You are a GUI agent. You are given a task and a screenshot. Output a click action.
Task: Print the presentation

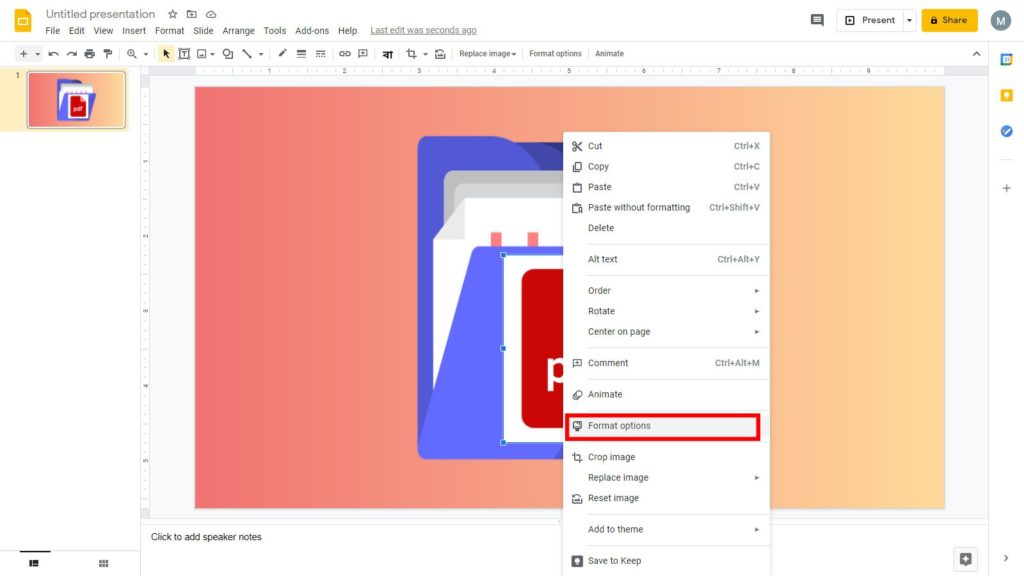pos(89,54)
